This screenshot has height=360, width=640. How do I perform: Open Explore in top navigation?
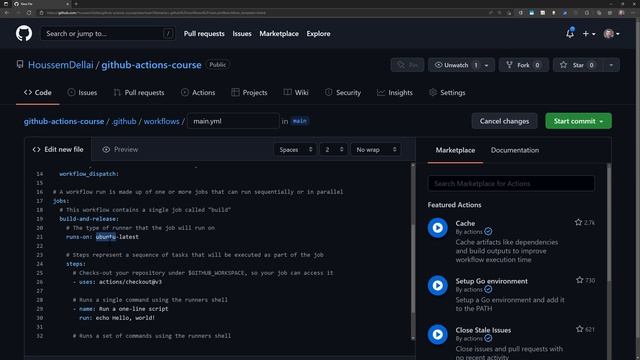[318, 33]
